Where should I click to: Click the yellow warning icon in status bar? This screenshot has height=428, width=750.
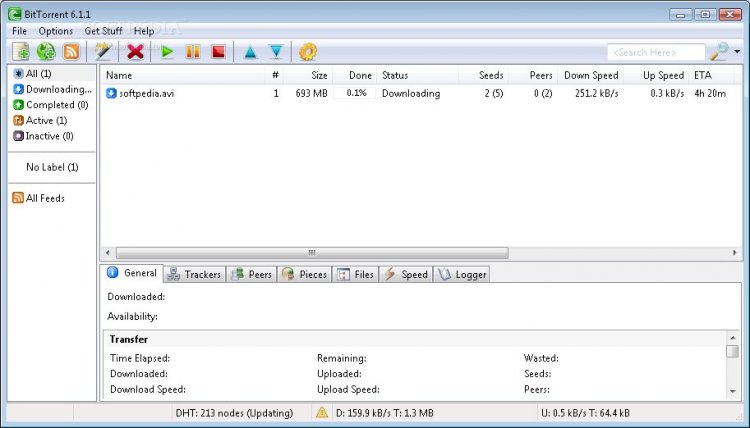point(322,412)
